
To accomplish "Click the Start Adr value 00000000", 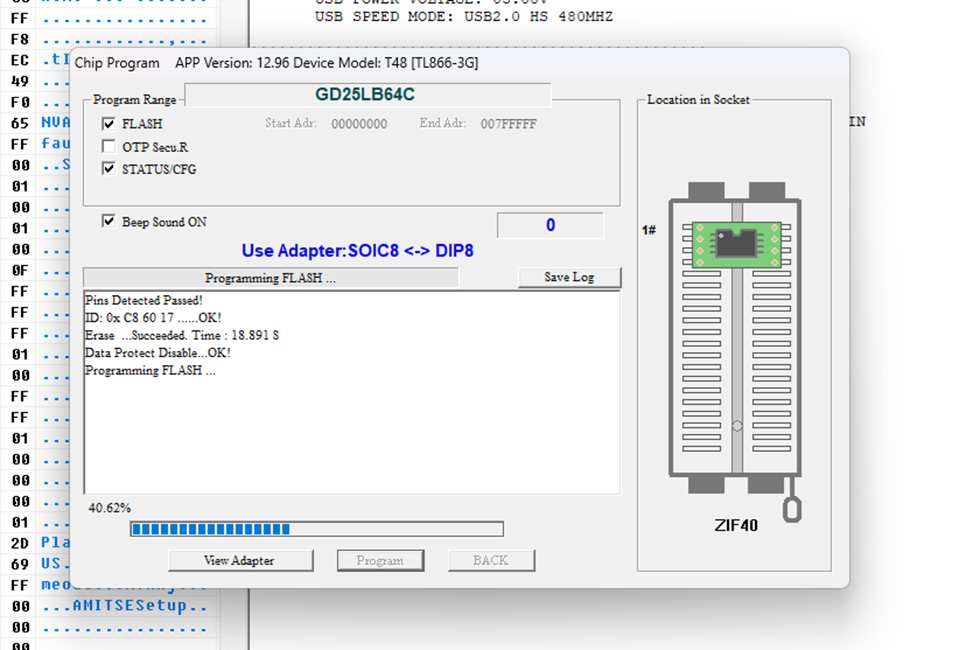I will (x=359, y=124).
